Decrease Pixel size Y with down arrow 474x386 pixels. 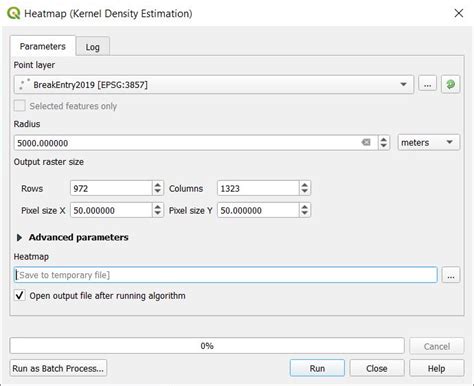click(x=304, y=214)
